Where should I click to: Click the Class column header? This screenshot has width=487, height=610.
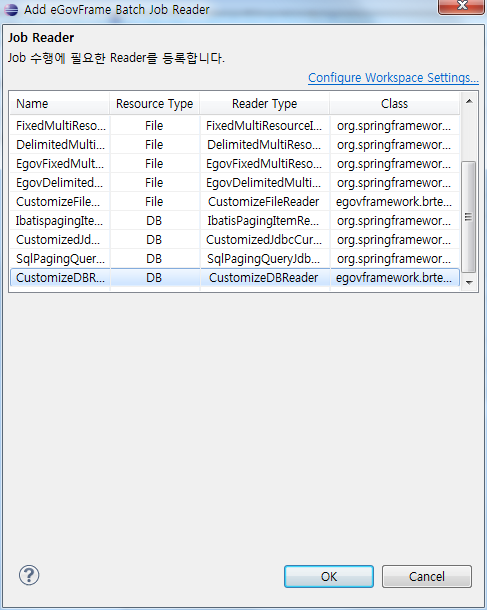pos(394,103)
